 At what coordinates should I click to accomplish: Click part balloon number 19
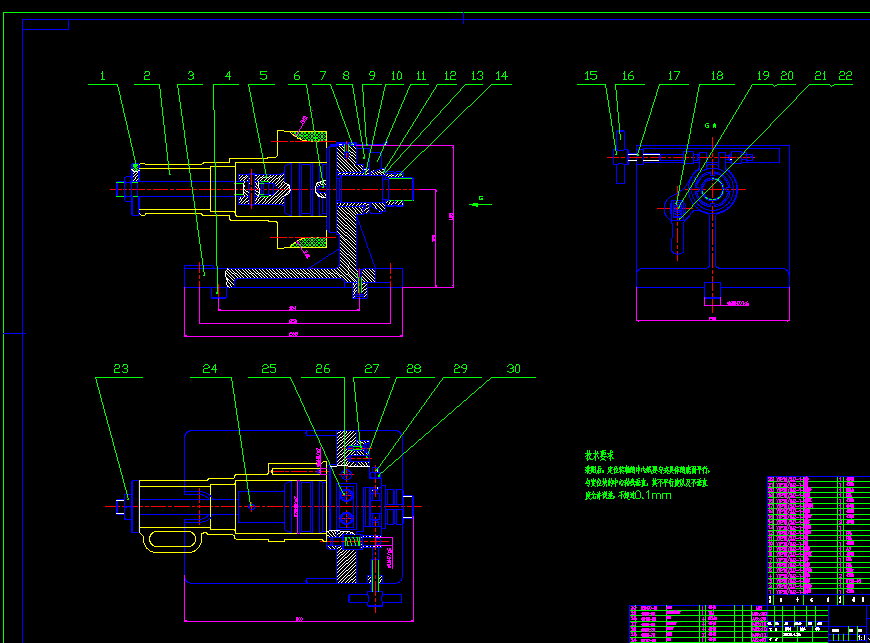coord(763,76)
